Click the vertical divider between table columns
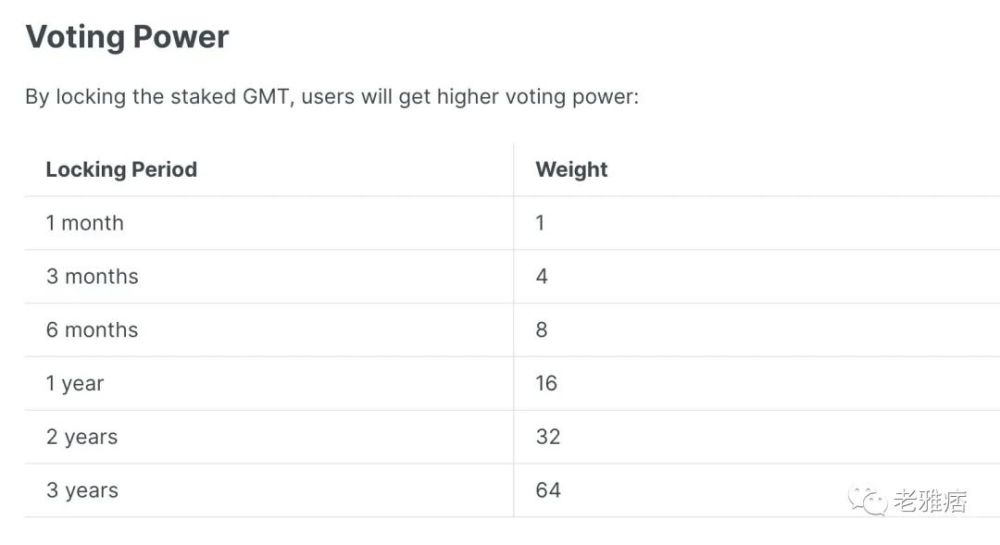 click(513, 330)
